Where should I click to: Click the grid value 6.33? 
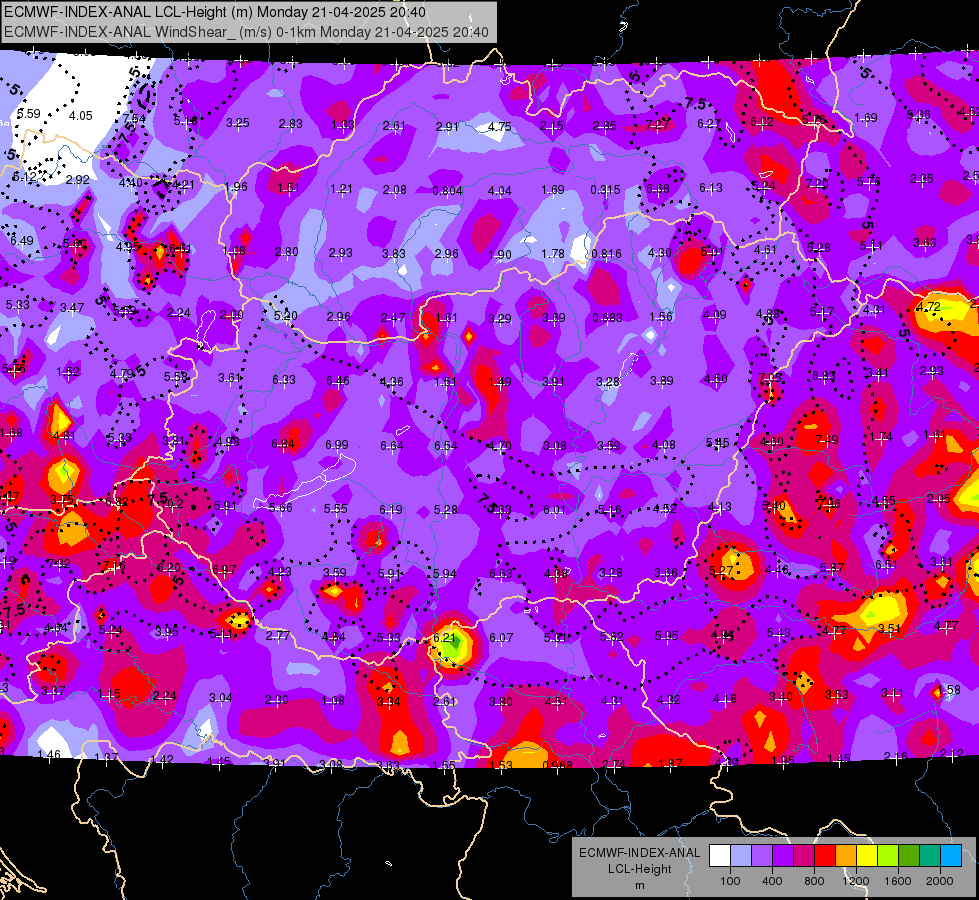(284, 380)
